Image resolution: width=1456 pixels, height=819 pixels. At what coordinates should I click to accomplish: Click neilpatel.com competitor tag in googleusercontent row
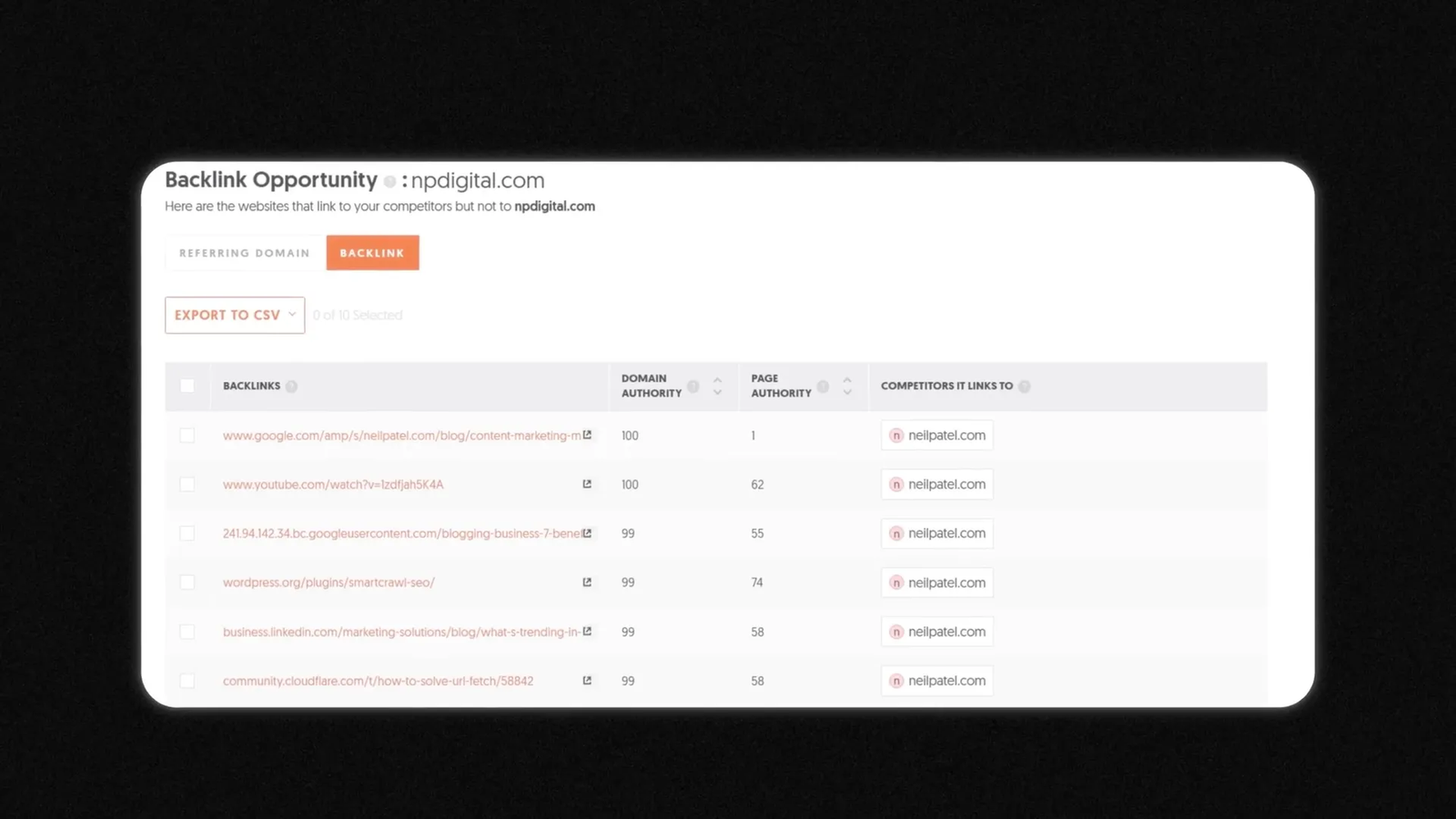(x=936, y=533)
